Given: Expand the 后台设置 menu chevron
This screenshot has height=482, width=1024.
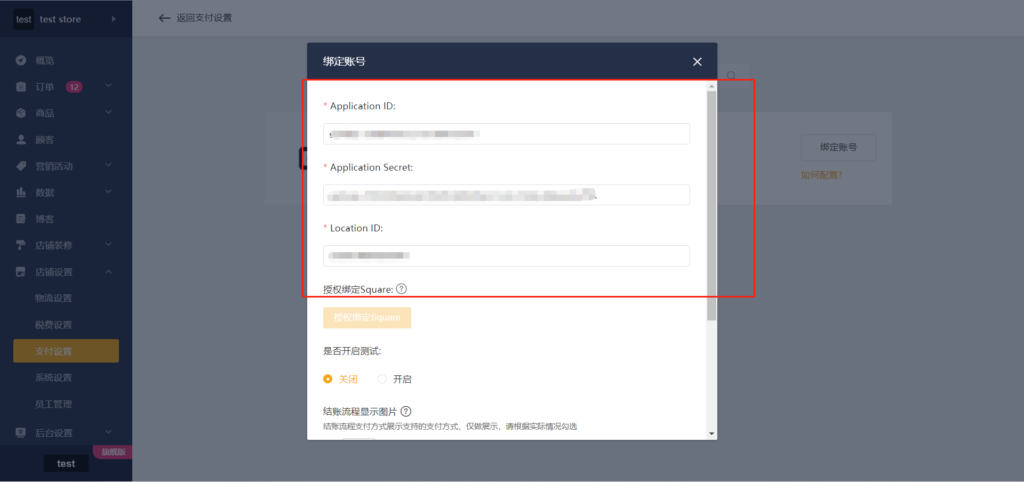Looking at the screenshot, I should [x=108, y=432].
